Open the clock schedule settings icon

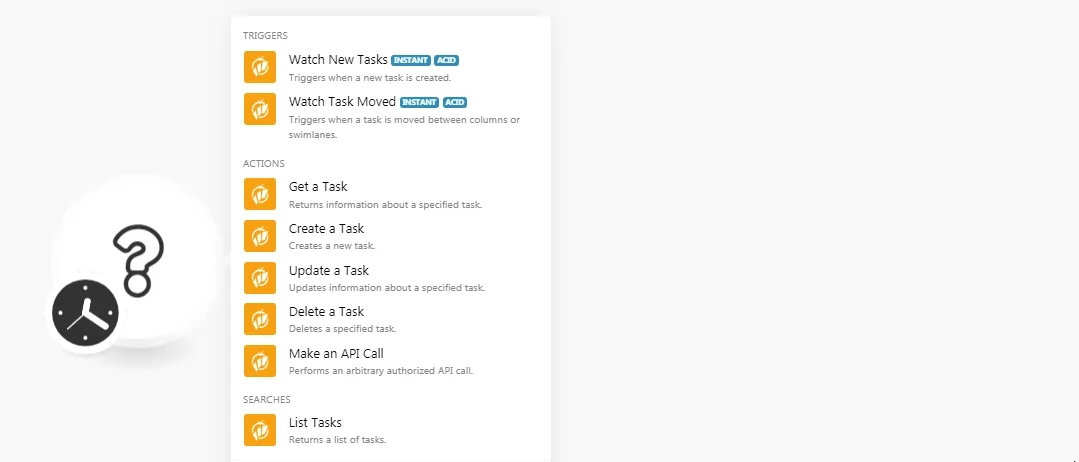85,313
